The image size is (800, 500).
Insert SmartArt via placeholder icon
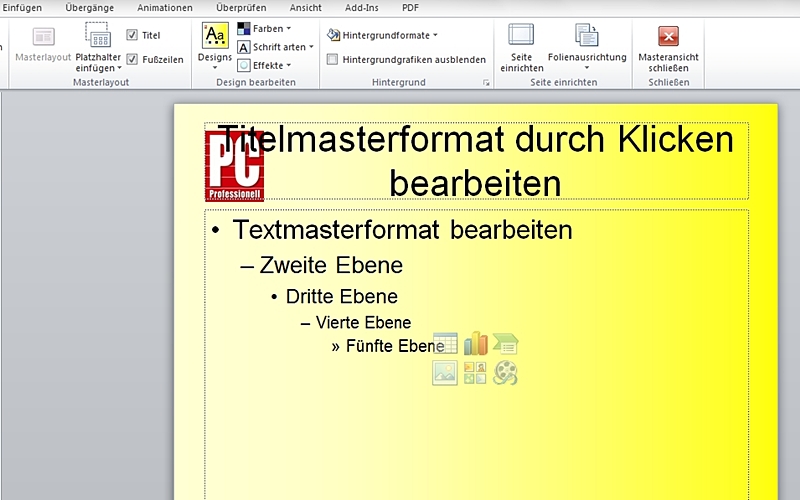[506, 343]
